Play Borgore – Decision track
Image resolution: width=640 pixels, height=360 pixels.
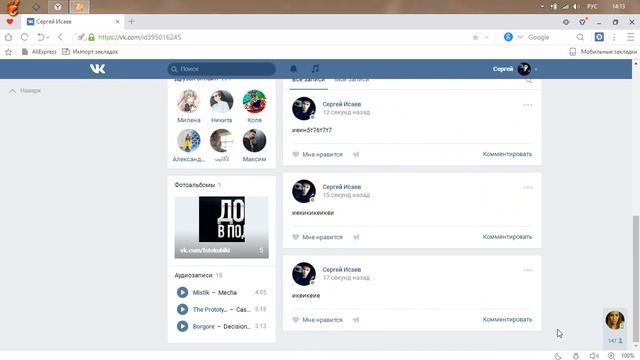tap(182, 326)
